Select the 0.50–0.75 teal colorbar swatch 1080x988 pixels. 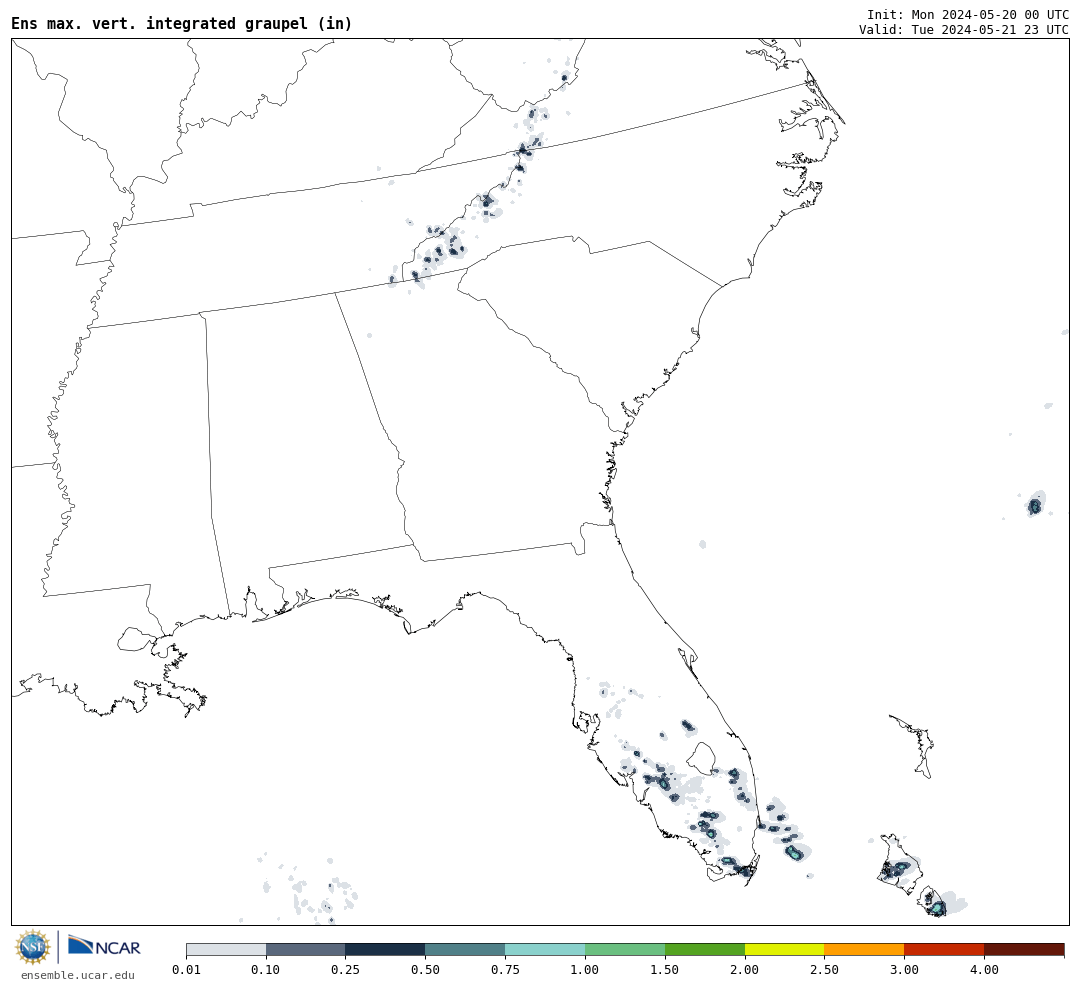pos(465,950)
